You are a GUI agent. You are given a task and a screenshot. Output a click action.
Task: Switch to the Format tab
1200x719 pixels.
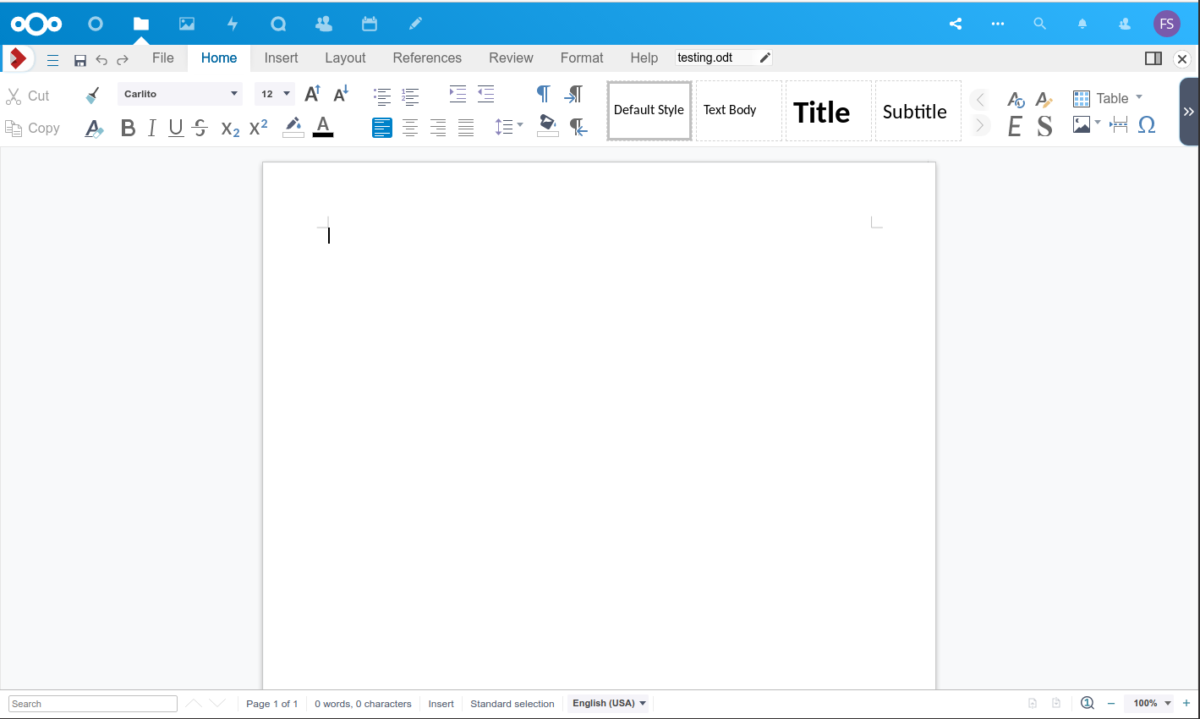(582, 58)
